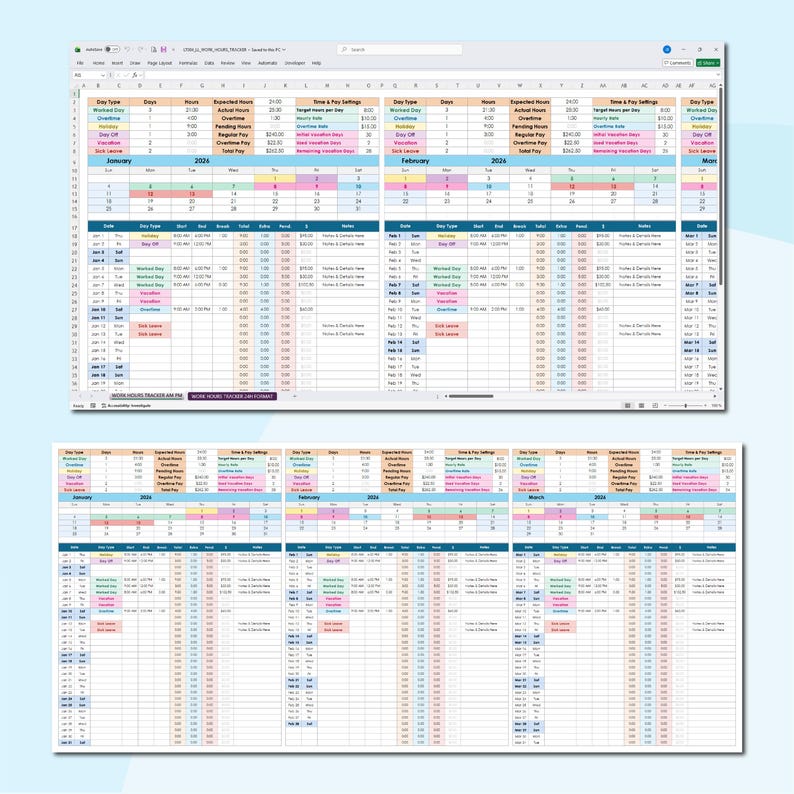Switch to Normal view icon
The width and height of the screenshot is (794, 794).
[x=627, y=406]
